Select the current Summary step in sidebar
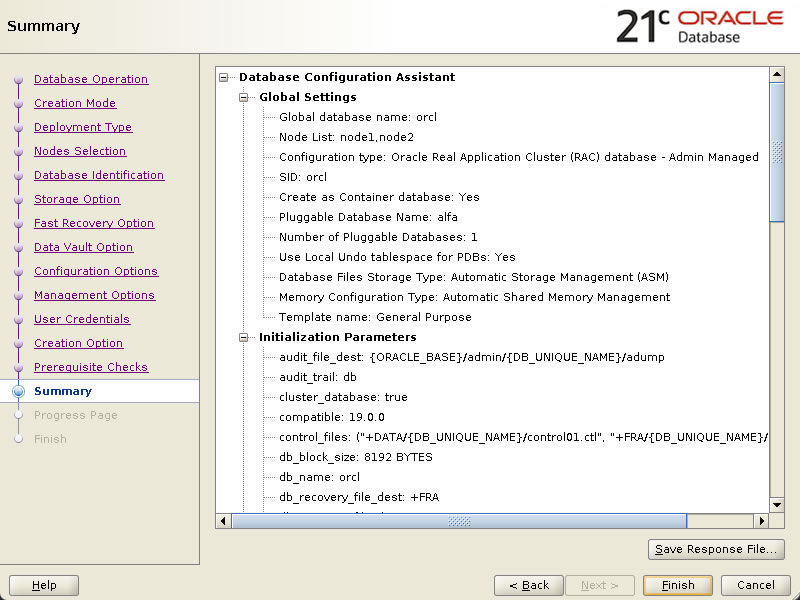 pyautogui.click(x=63, y=391)
